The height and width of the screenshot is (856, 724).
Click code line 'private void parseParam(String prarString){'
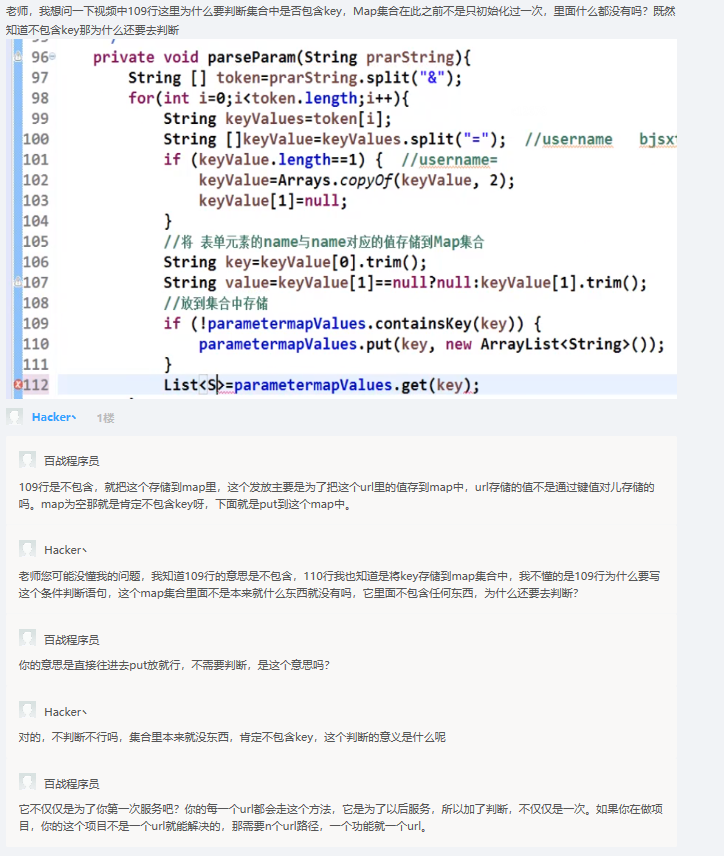[282, 57]
